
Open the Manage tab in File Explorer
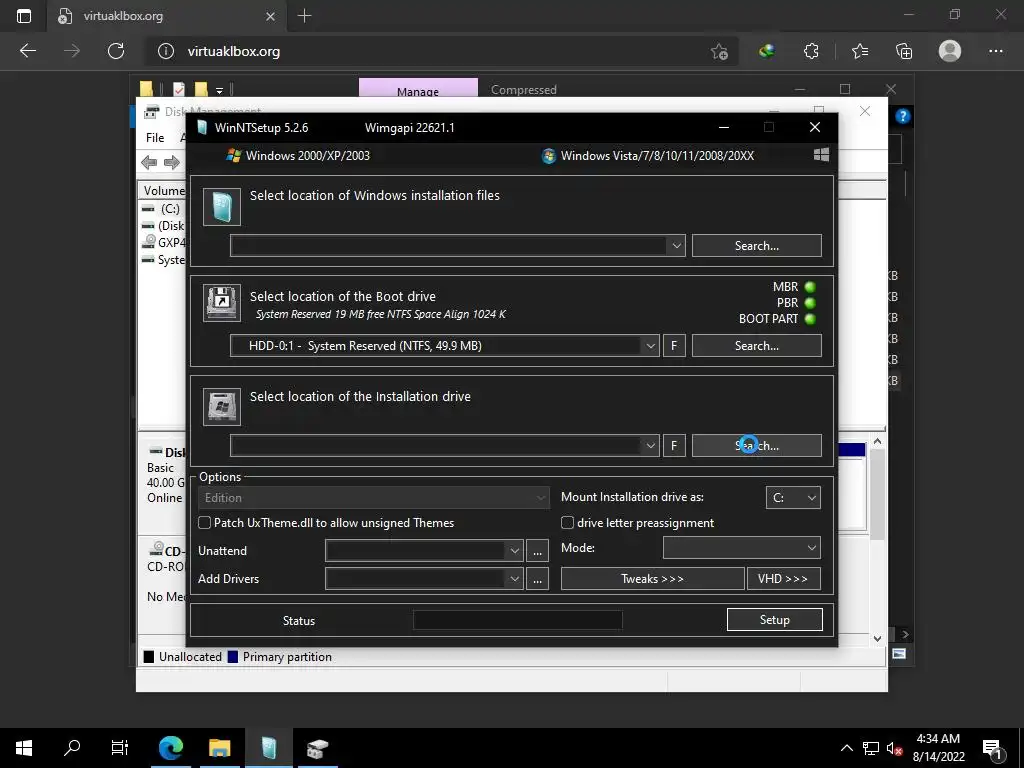[418, 91]
